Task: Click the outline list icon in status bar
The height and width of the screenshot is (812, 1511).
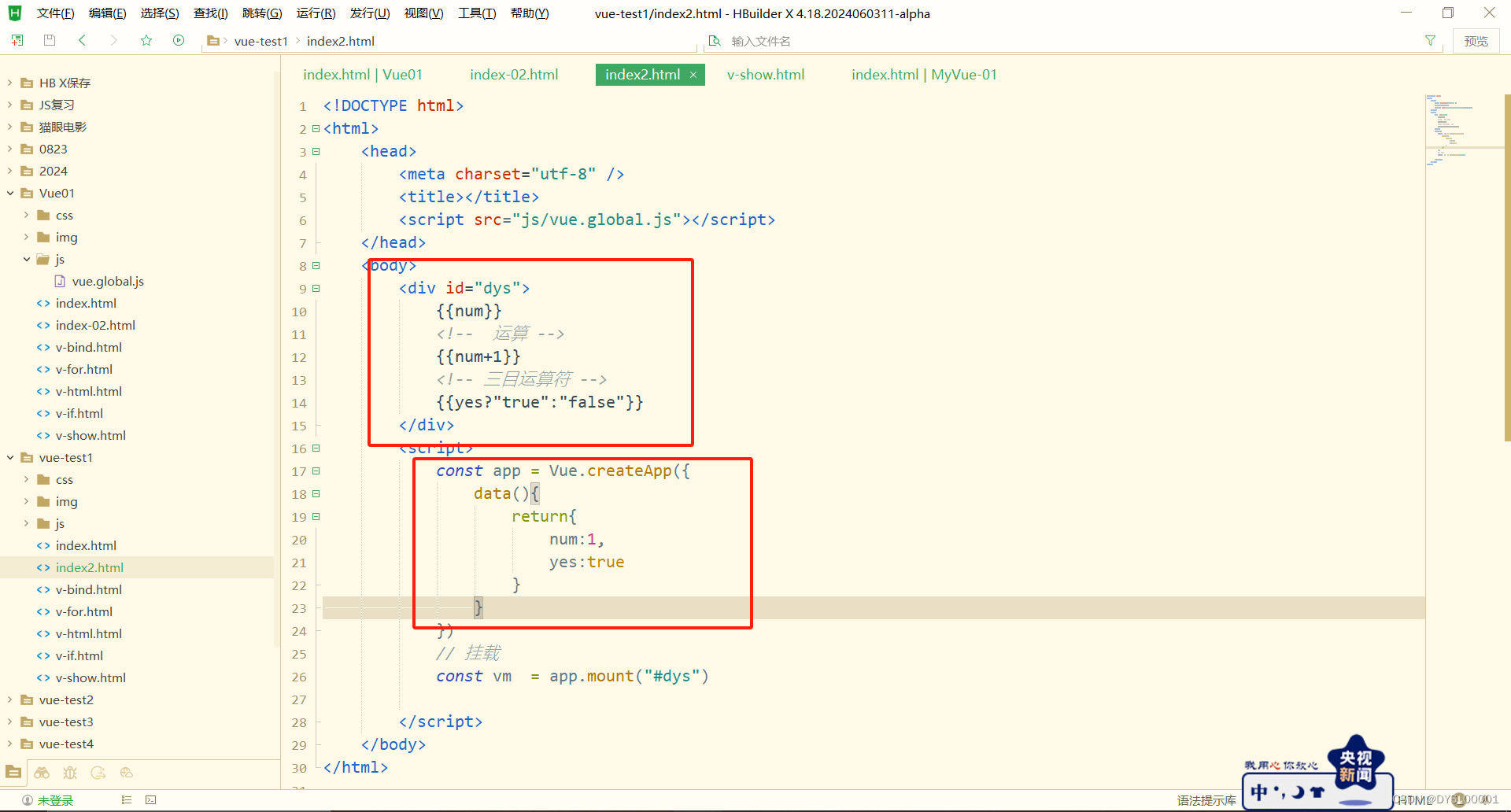Action: pyautogui.click(x=127, y=800)
